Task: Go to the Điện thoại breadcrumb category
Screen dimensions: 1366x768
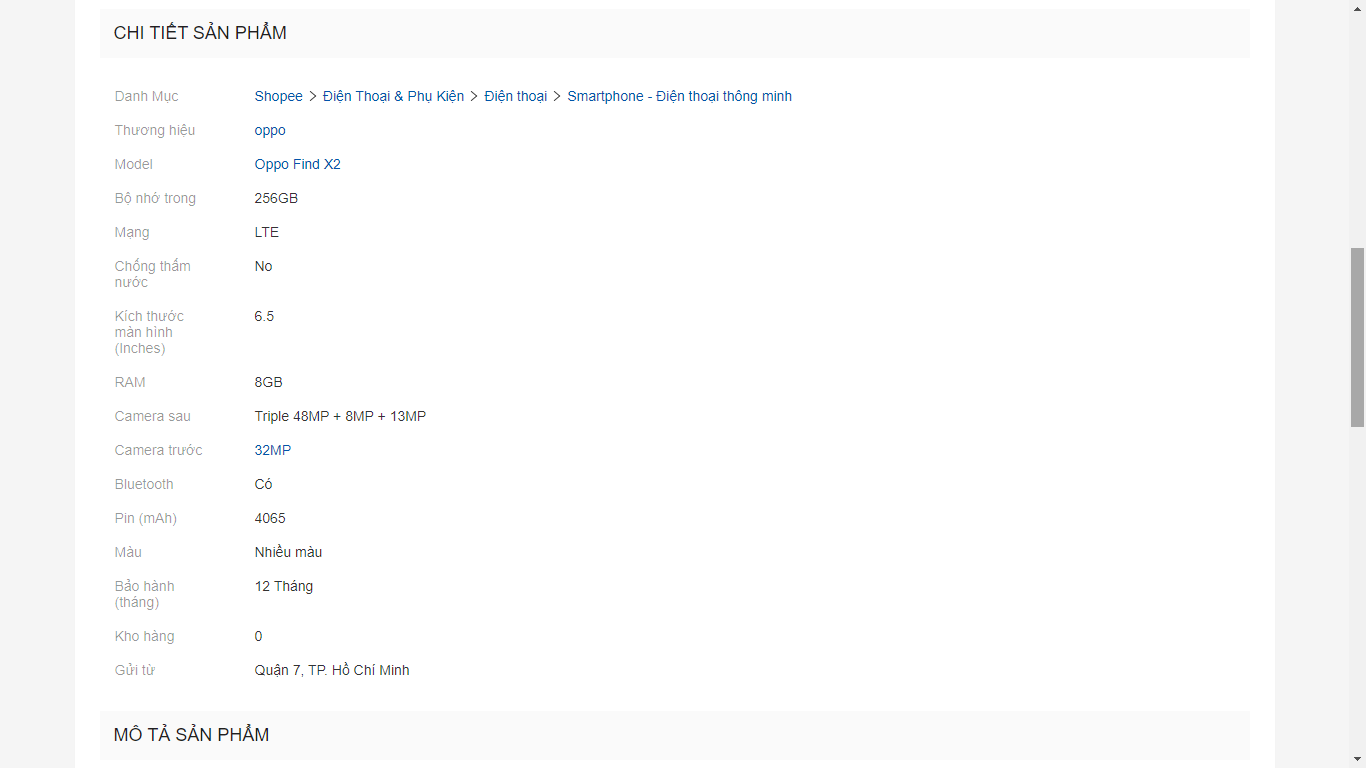Action: tap(515, 96)
